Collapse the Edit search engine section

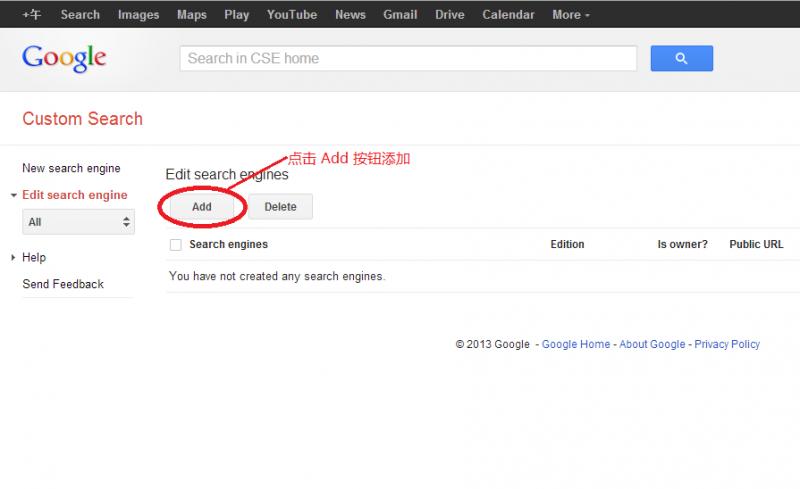[13, 196]
